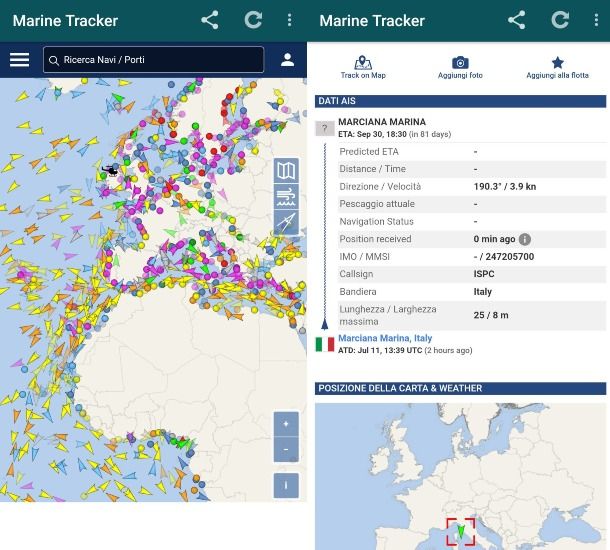This screenshot has height=550, width=610.
Task: Select the MMSI value 247205700
Action: [x=510, y=257]
